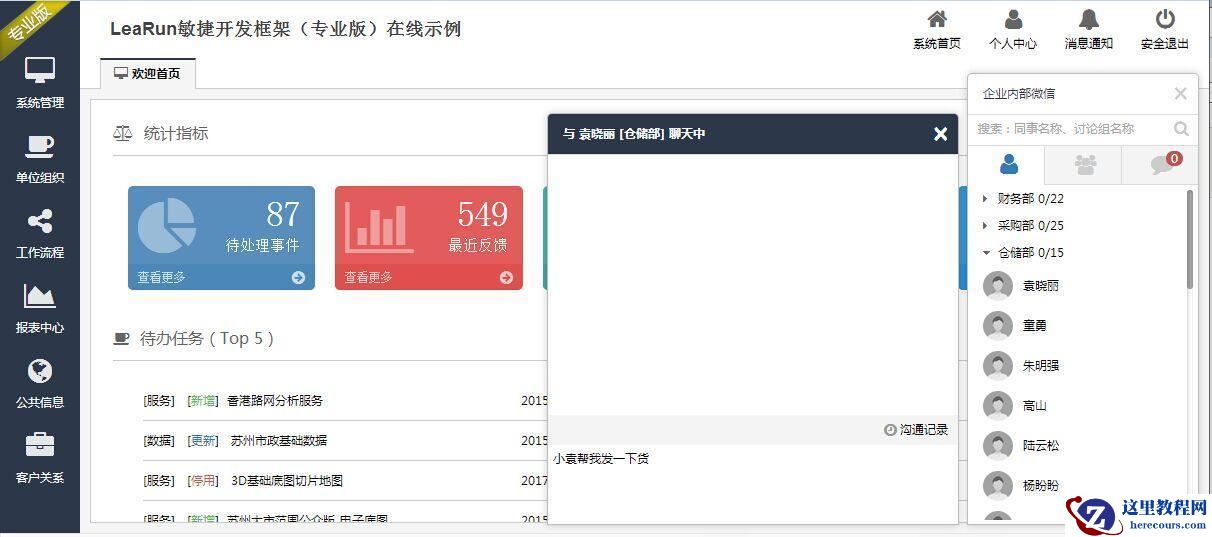The image size is (1212, 537).
Task: Close the chat window with 袁晓丽
Action: [x=940, y=134]
